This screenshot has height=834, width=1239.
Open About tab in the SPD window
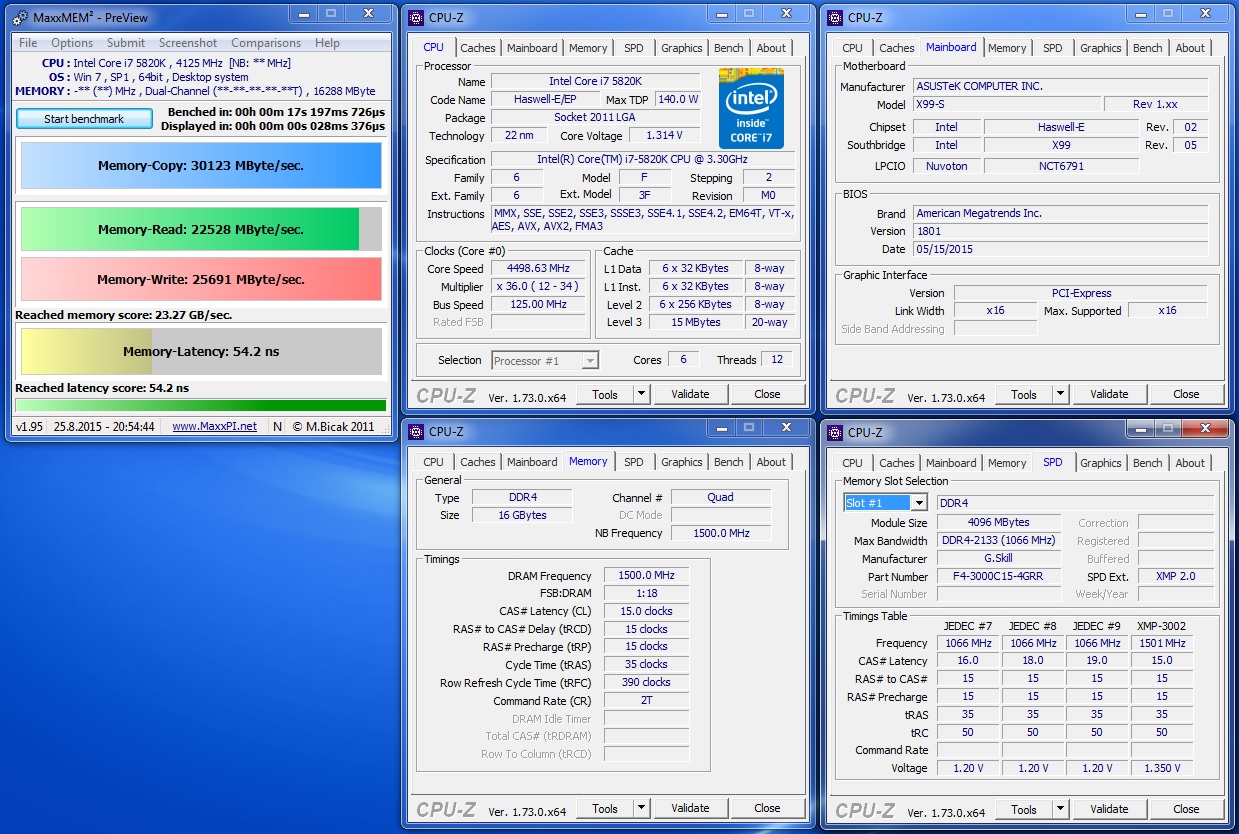[x=1190, y=463]
